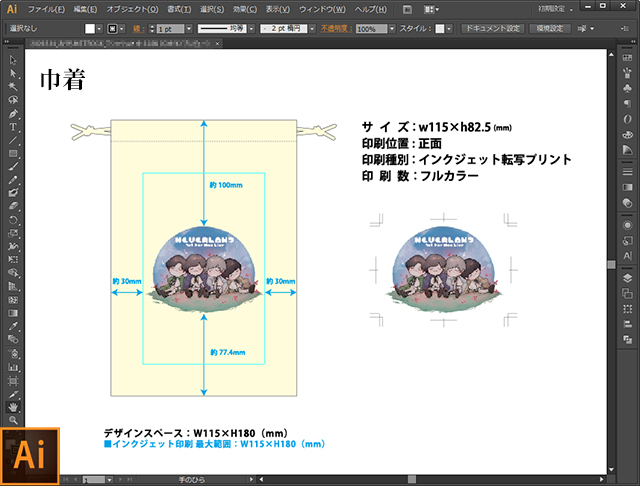Screen dimensions: 640x486
Task: Select the Line Segment tool
Action: click(13, 140)
